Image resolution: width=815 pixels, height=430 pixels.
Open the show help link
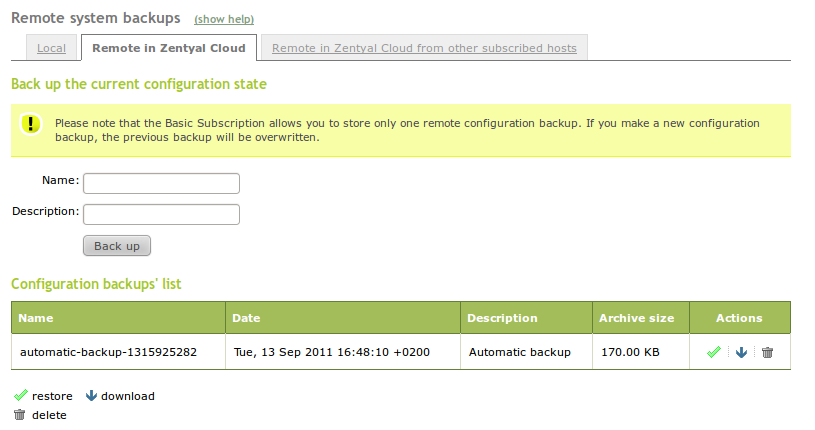[224, 19]
